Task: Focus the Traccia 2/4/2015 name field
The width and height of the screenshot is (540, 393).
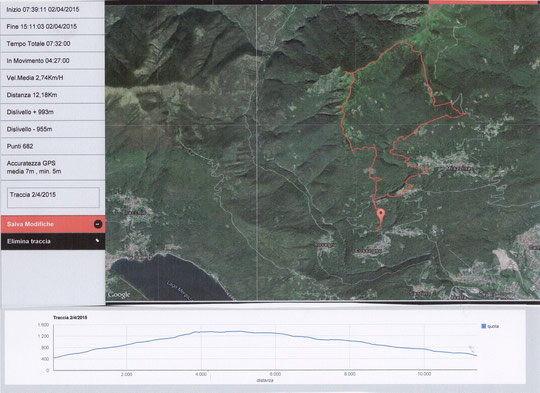Action: [x=53, y=197]
